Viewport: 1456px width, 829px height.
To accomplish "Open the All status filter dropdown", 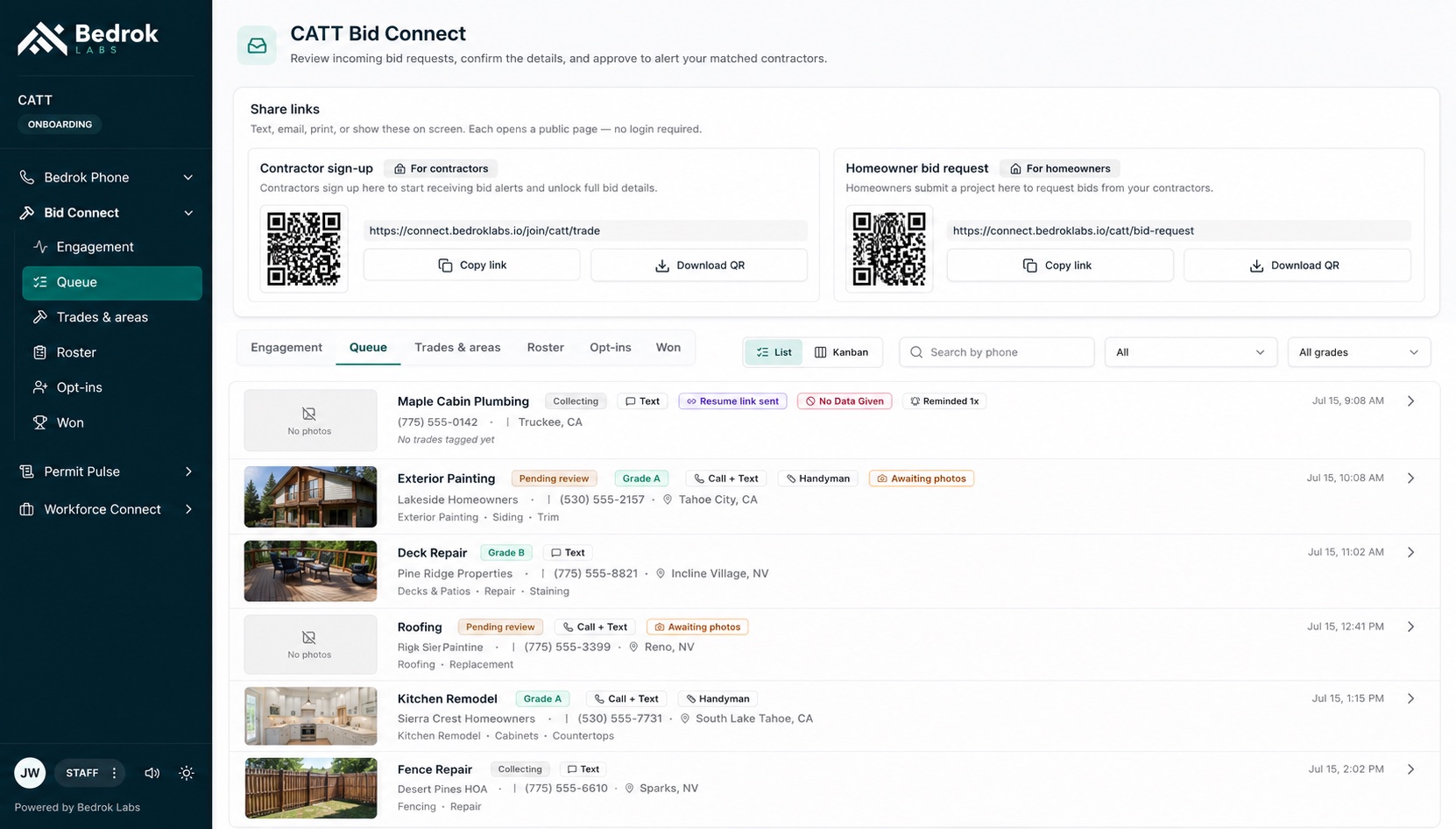I will point(1191,352).
